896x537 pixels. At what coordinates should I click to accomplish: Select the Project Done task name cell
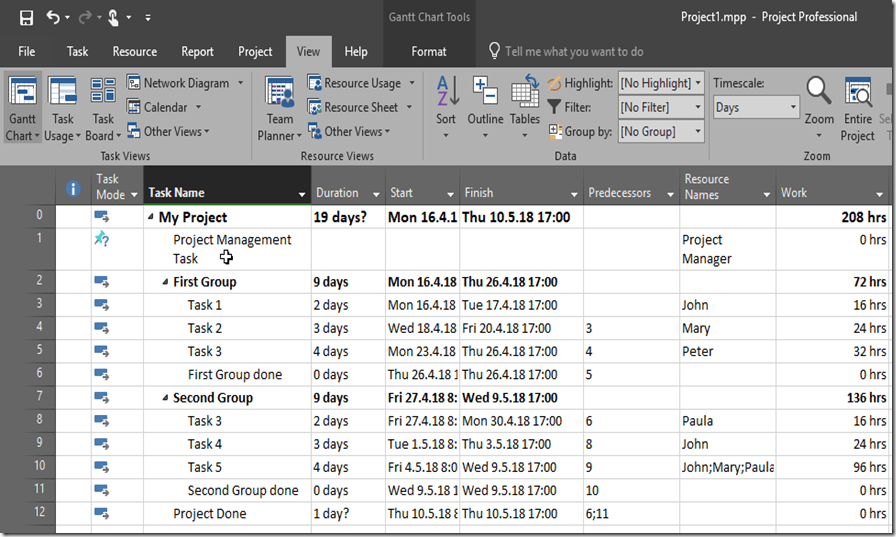[210, 514]
